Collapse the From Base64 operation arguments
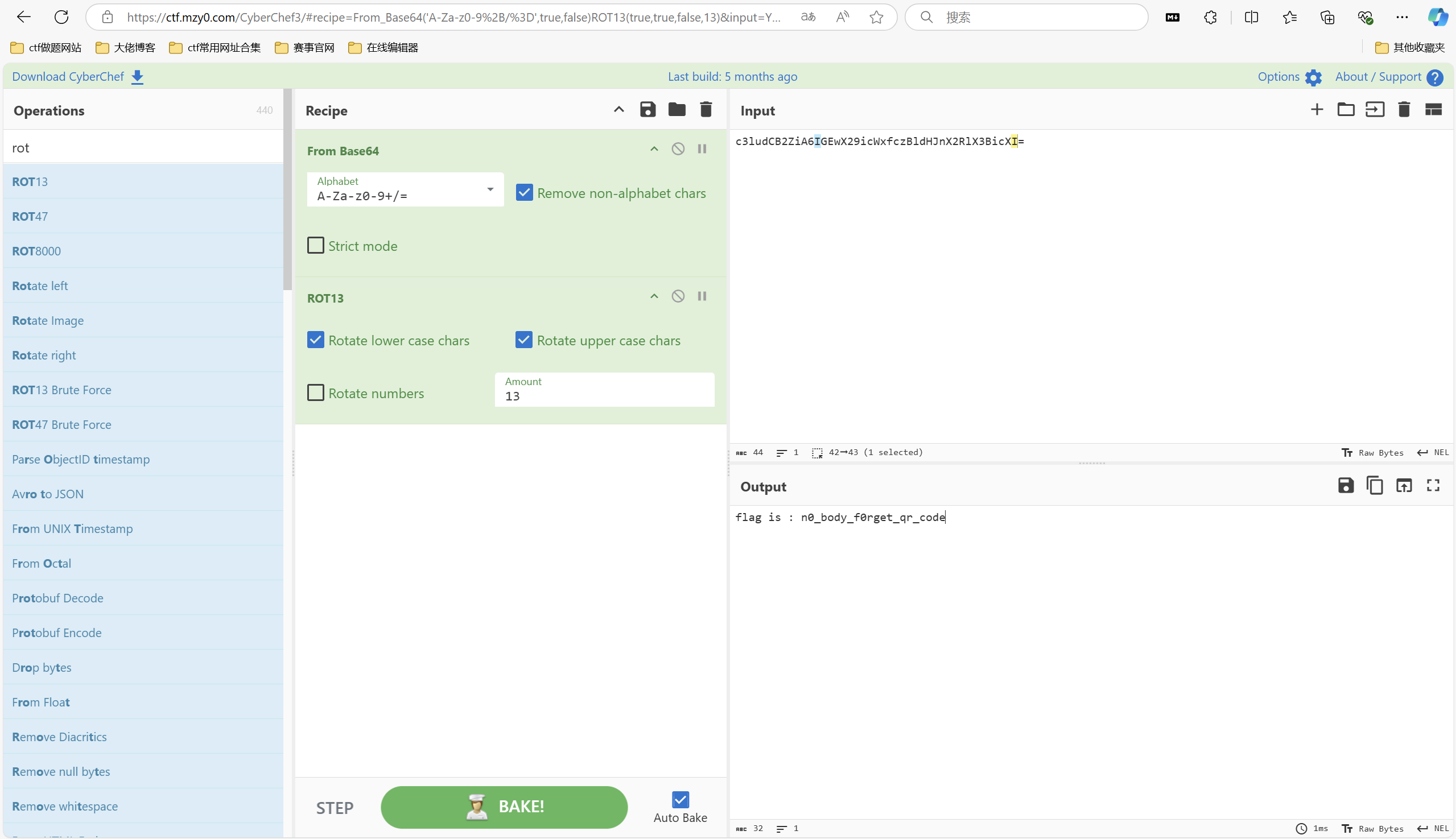Viewport: 1456px width, 839px height. (x=654, y=148)
